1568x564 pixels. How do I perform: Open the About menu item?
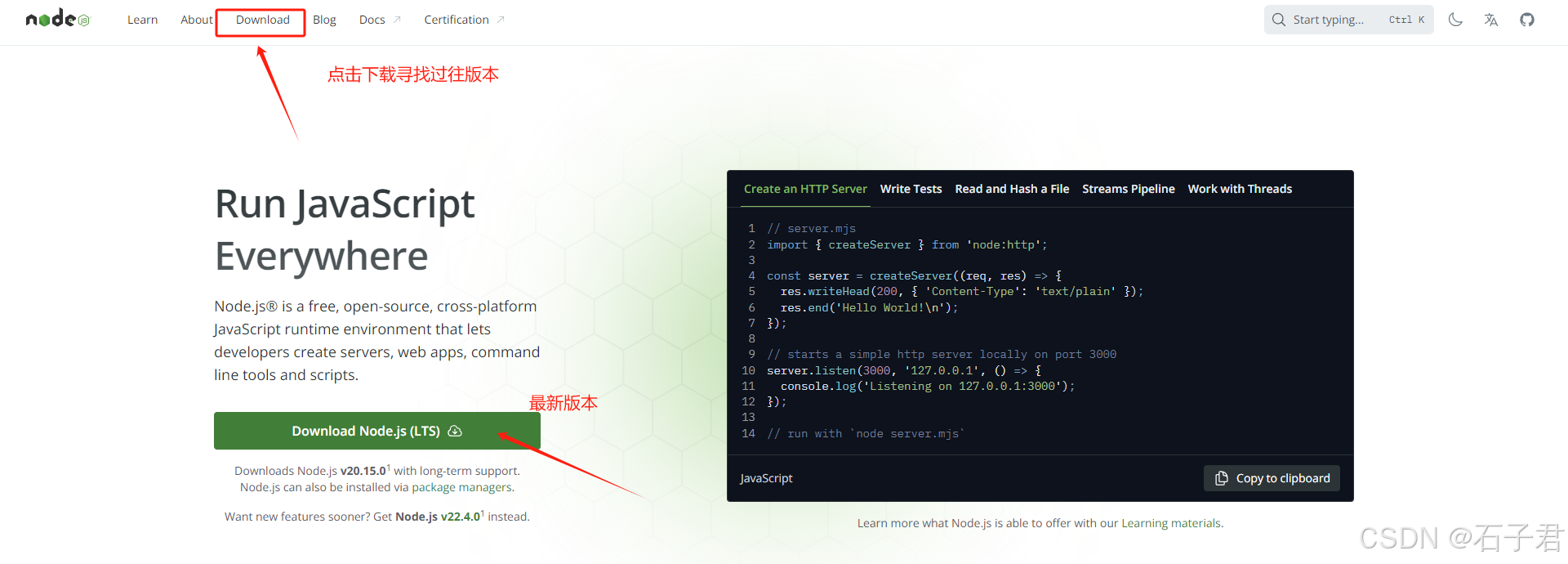tap(196, 20)
